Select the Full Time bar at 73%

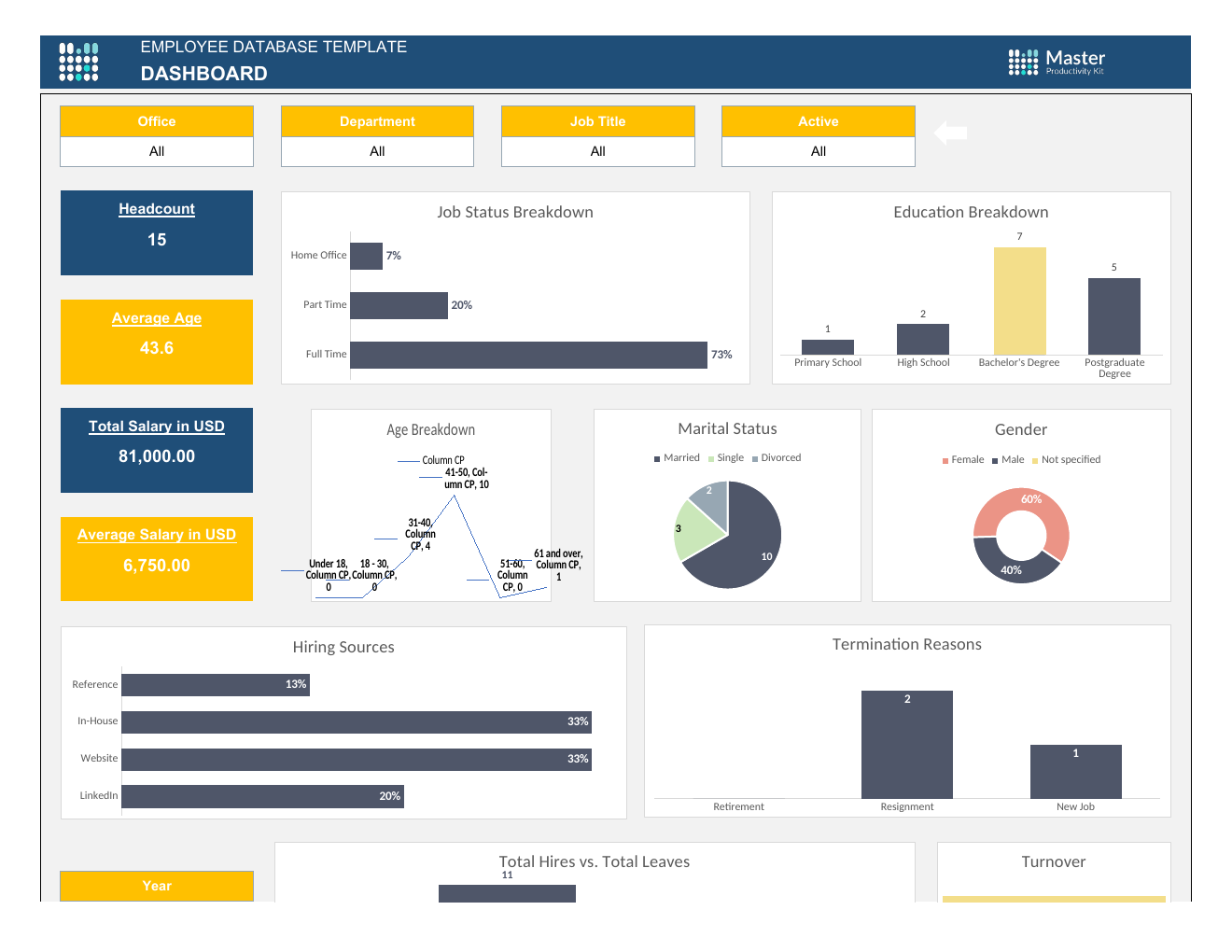click(x=528, y=355)
